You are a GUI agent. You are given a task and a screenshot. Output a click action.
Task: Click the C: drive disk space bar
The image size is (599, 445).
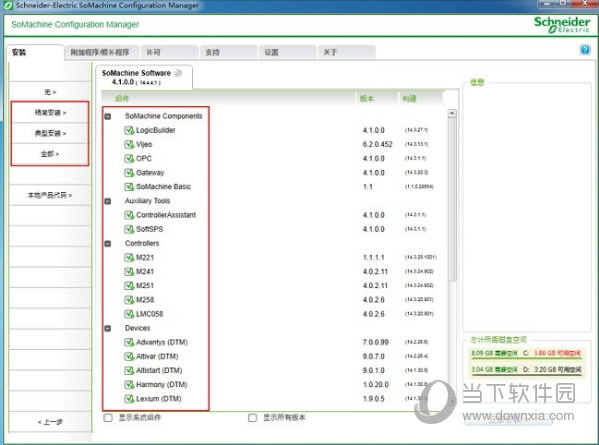coord(526,354)
